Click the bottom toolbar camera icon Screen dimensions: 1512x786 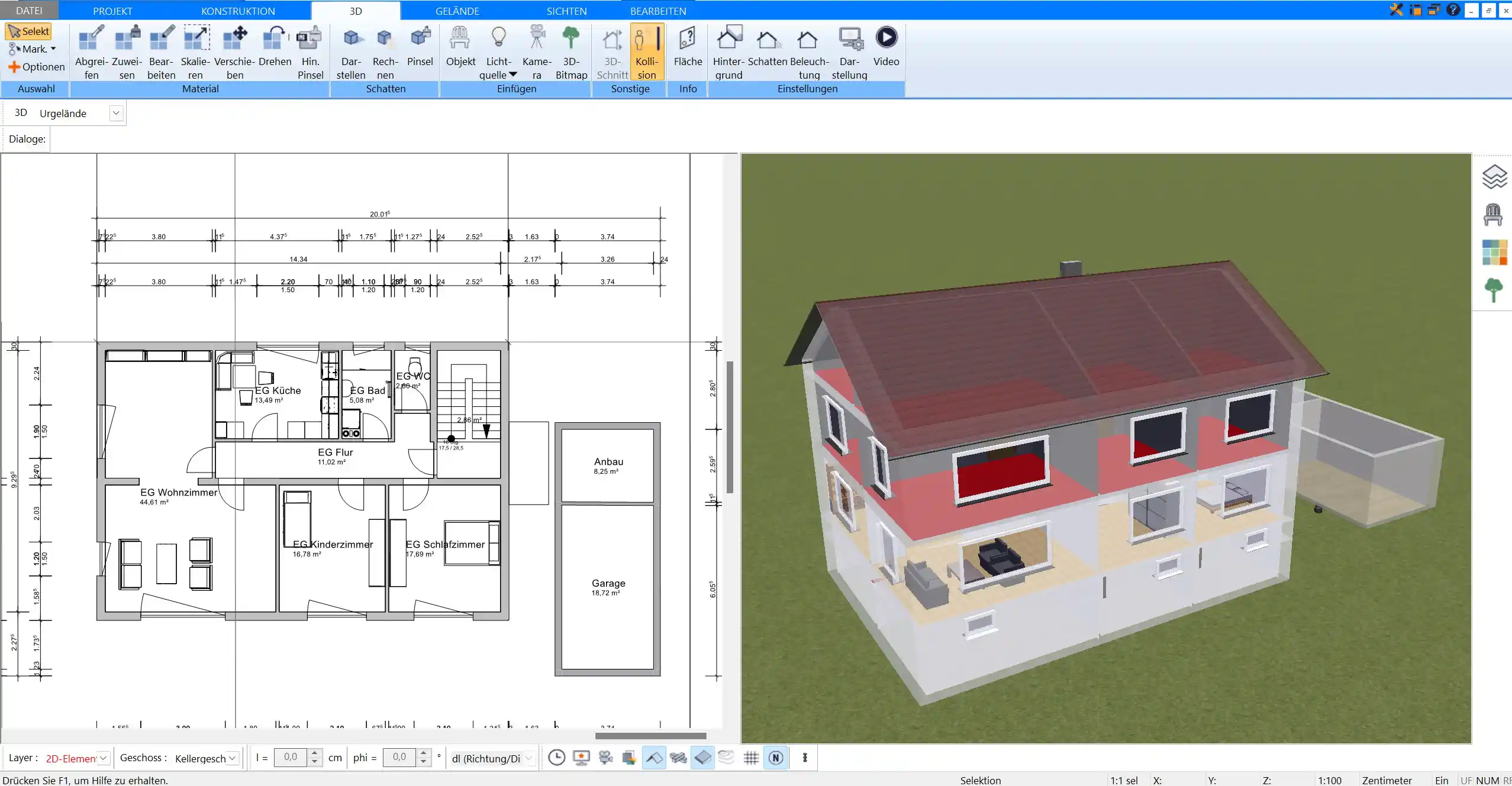(605, 758)
